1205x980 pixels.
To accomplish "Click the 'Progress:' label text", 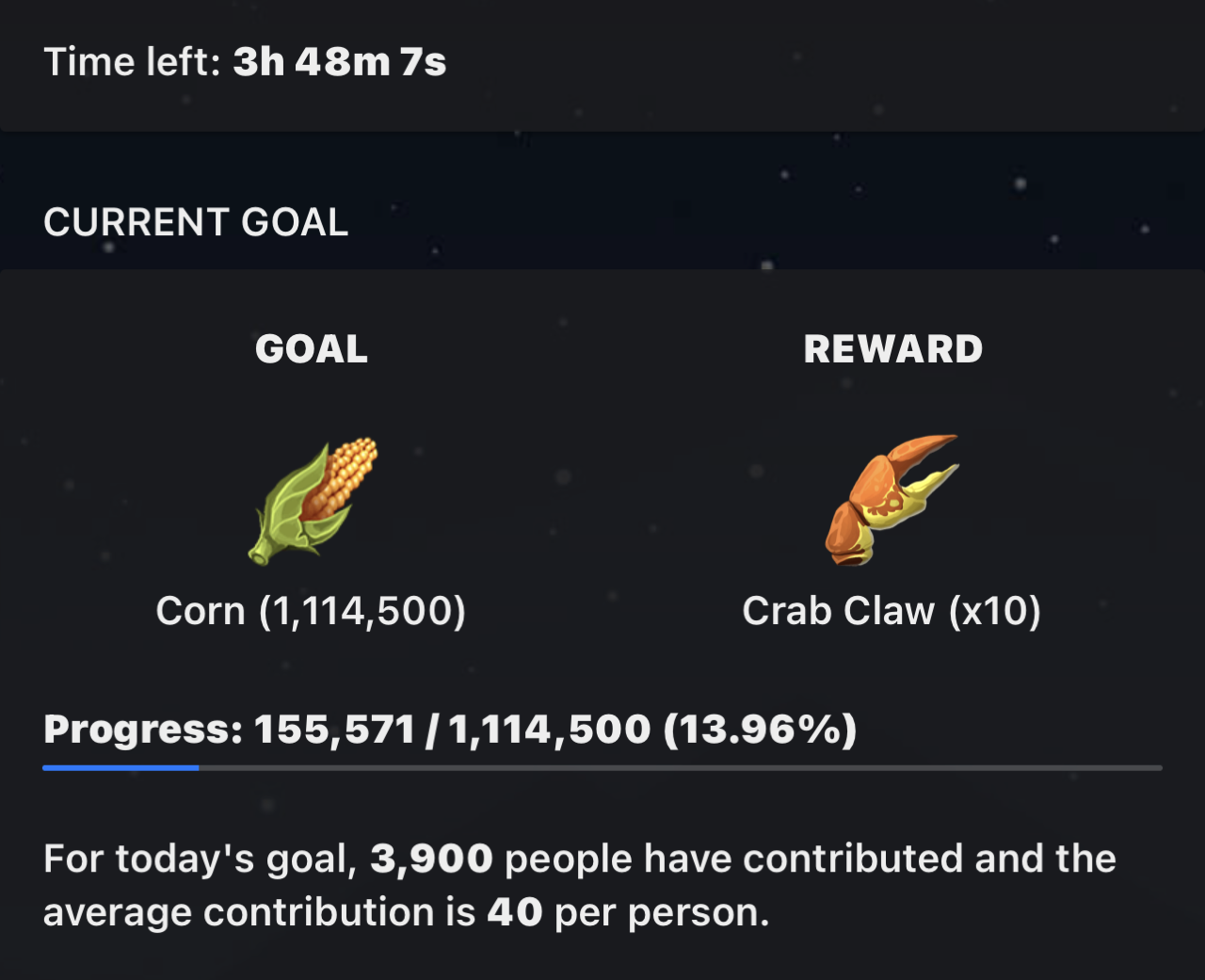I will click(x=143, y=730).
